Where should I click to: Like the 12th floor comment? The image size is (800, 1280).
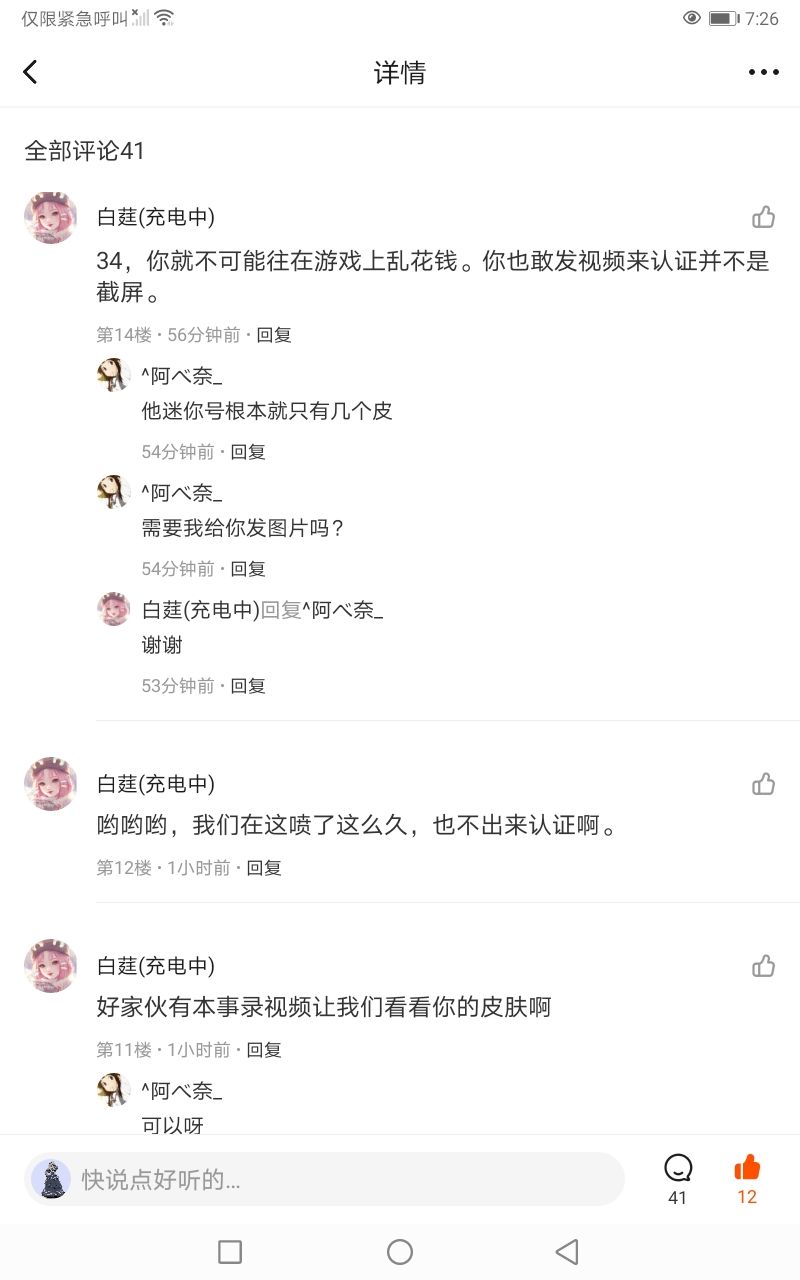pyautogui.click(x=764, y=784)
